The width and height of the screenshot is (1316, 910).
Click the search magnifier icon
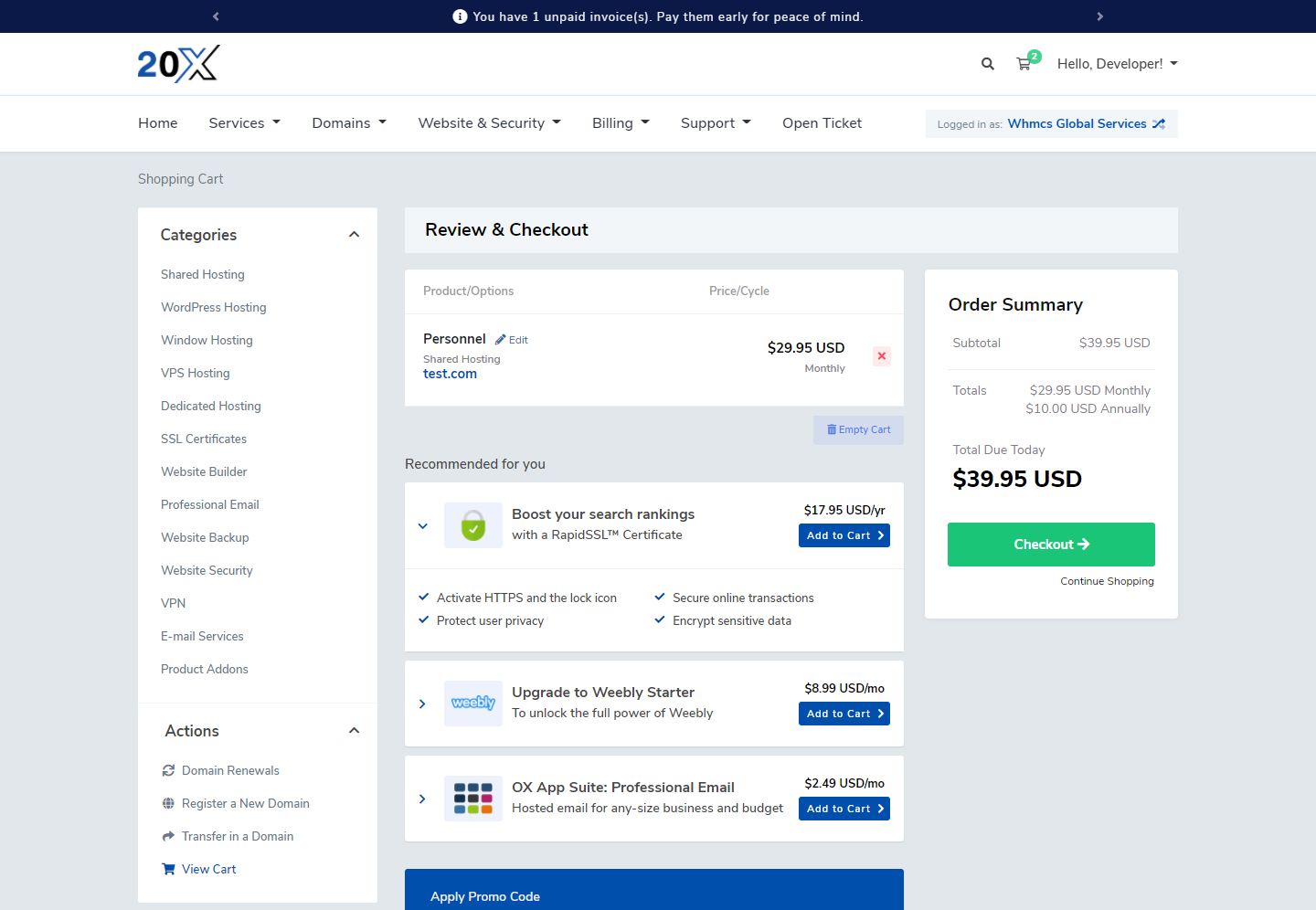(987, 64)
